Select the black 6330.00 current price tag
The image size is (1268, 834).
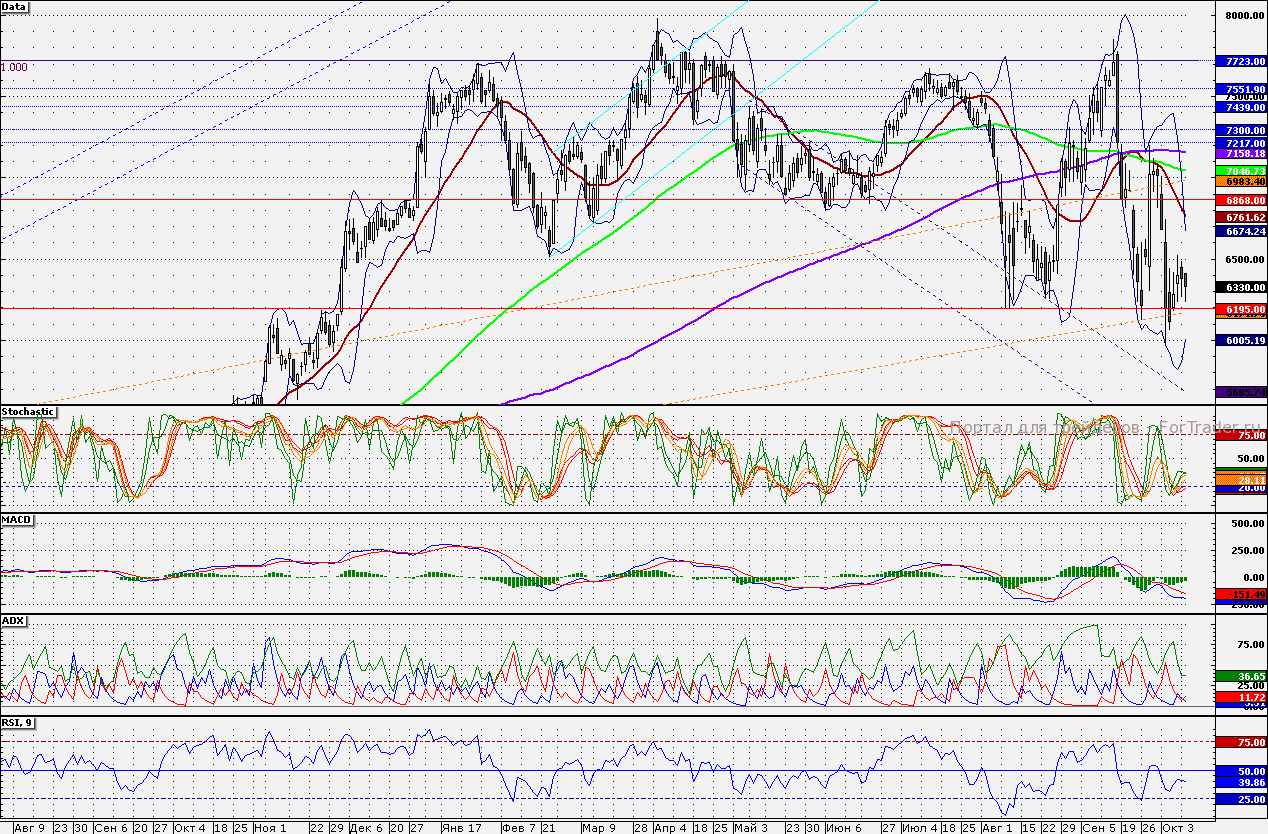tap(1240, 287)
